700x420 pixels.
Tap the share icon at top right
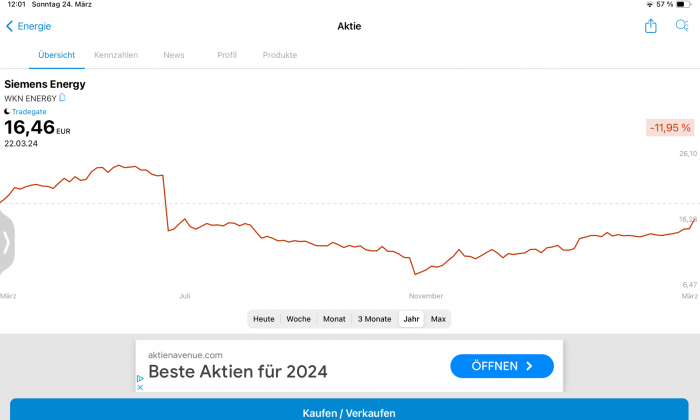650,26
